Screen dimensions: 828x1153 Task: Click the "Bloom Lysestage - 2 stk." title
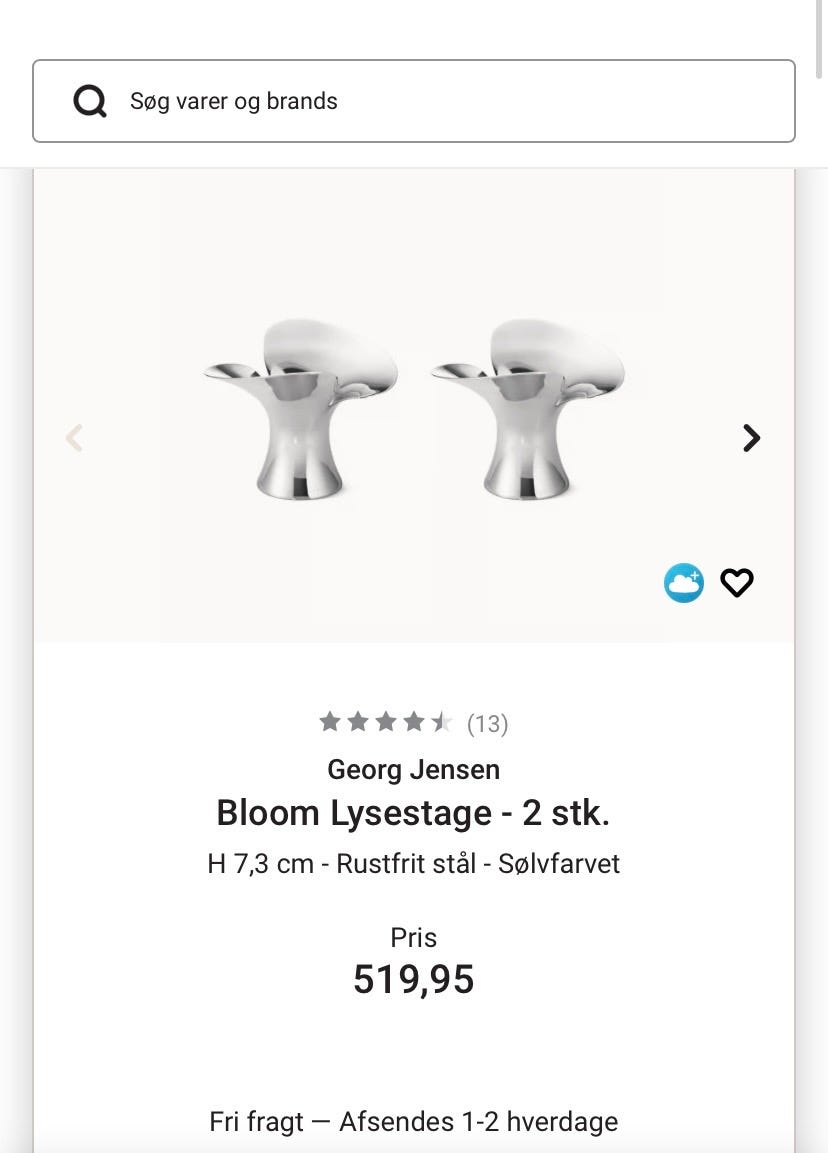tap(413, 813)
